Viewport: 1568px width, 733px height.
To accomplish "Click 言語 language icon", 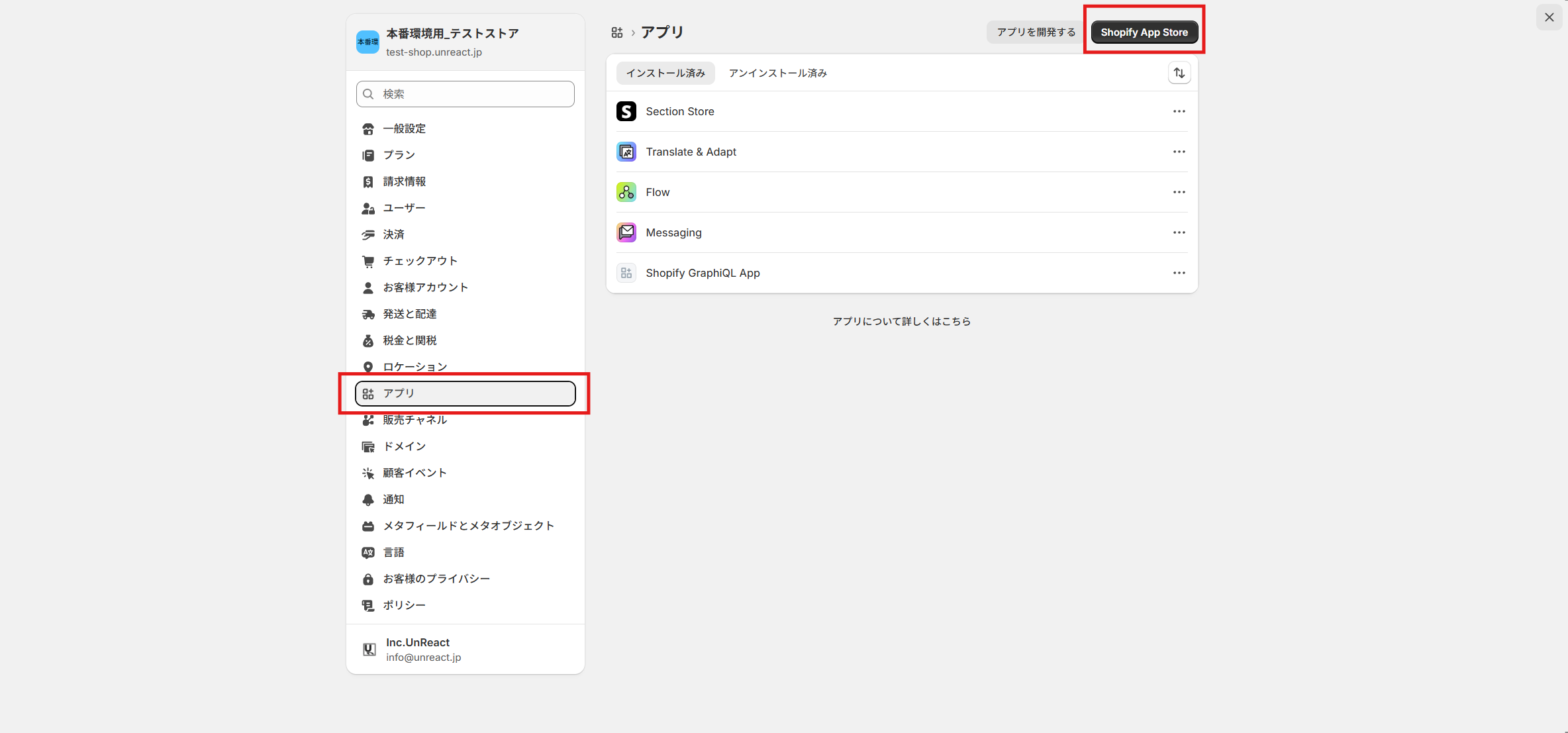I will (368, 552).
